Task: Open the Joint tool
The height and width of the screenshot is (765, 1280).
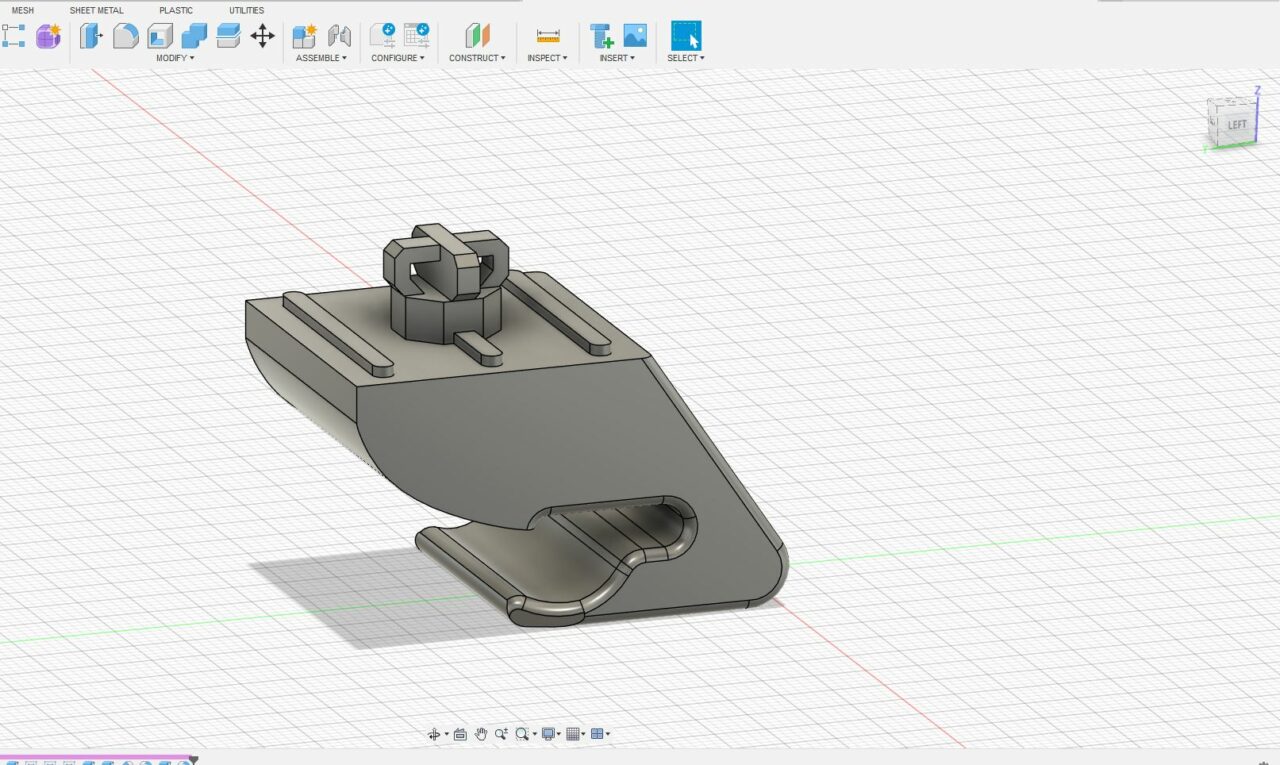Action: pyautogui.click(x=339, y=36)
